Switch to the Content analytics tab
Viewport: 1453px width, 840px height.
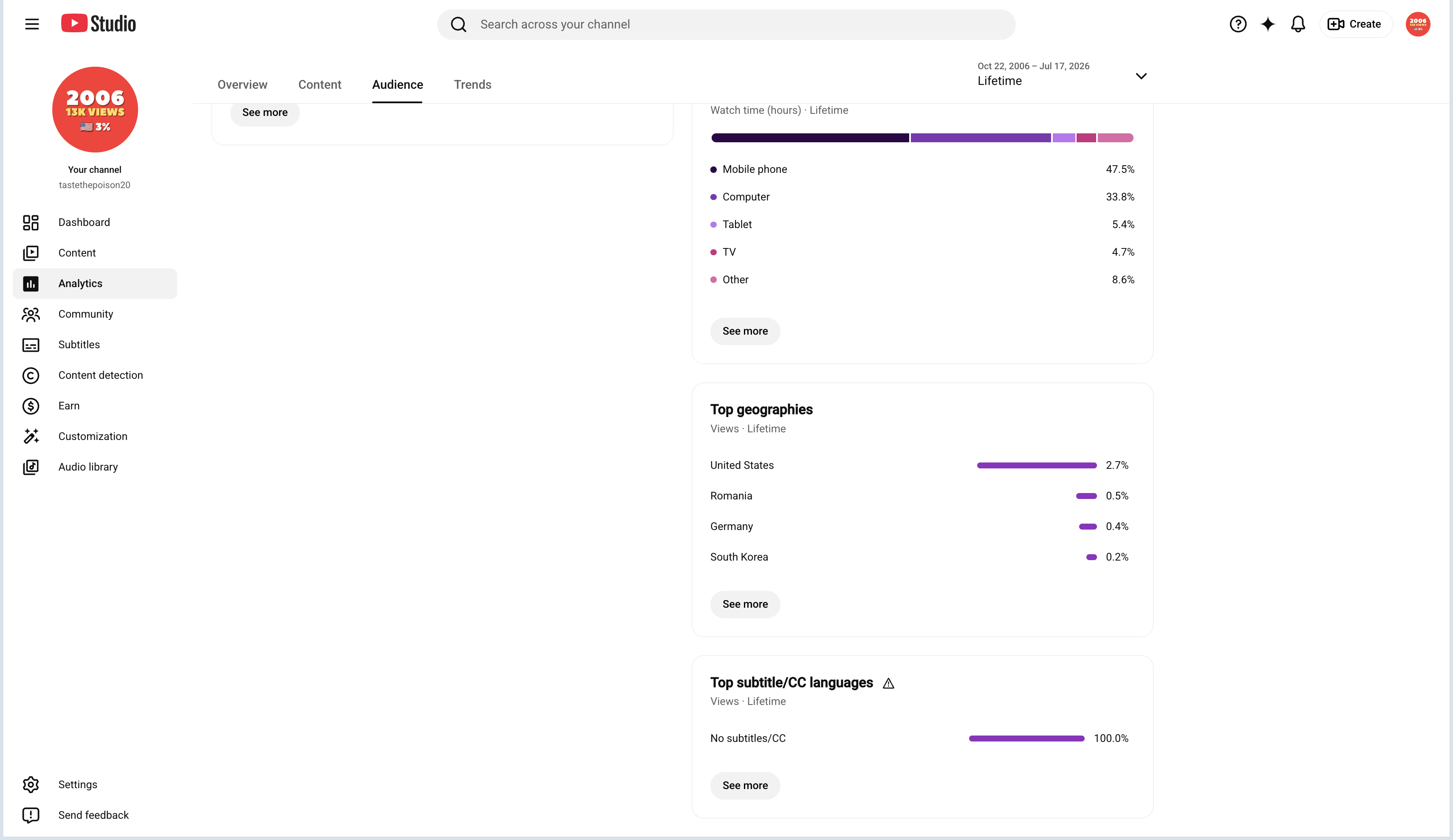tap(320, 85)
